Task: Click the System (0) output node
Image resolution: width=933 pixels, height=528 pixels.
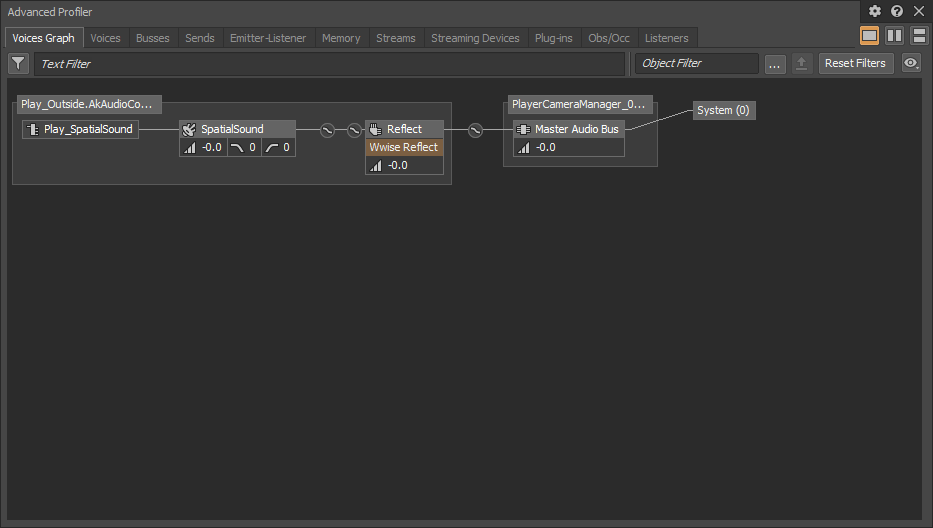Action: coord(723,110)
